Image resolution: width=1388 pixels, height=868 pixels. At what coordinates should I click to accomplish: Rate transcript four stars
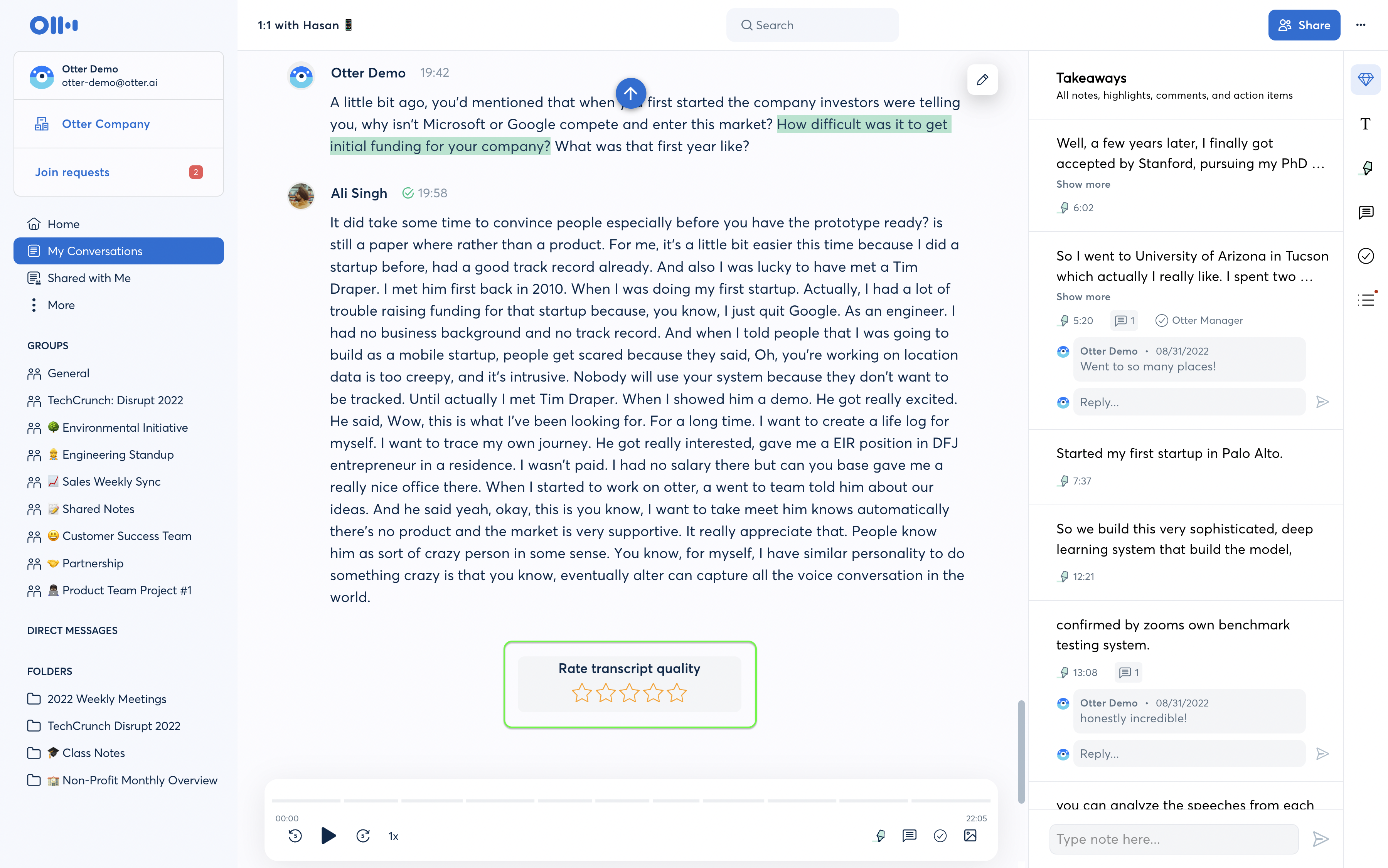tap(654, 693)
